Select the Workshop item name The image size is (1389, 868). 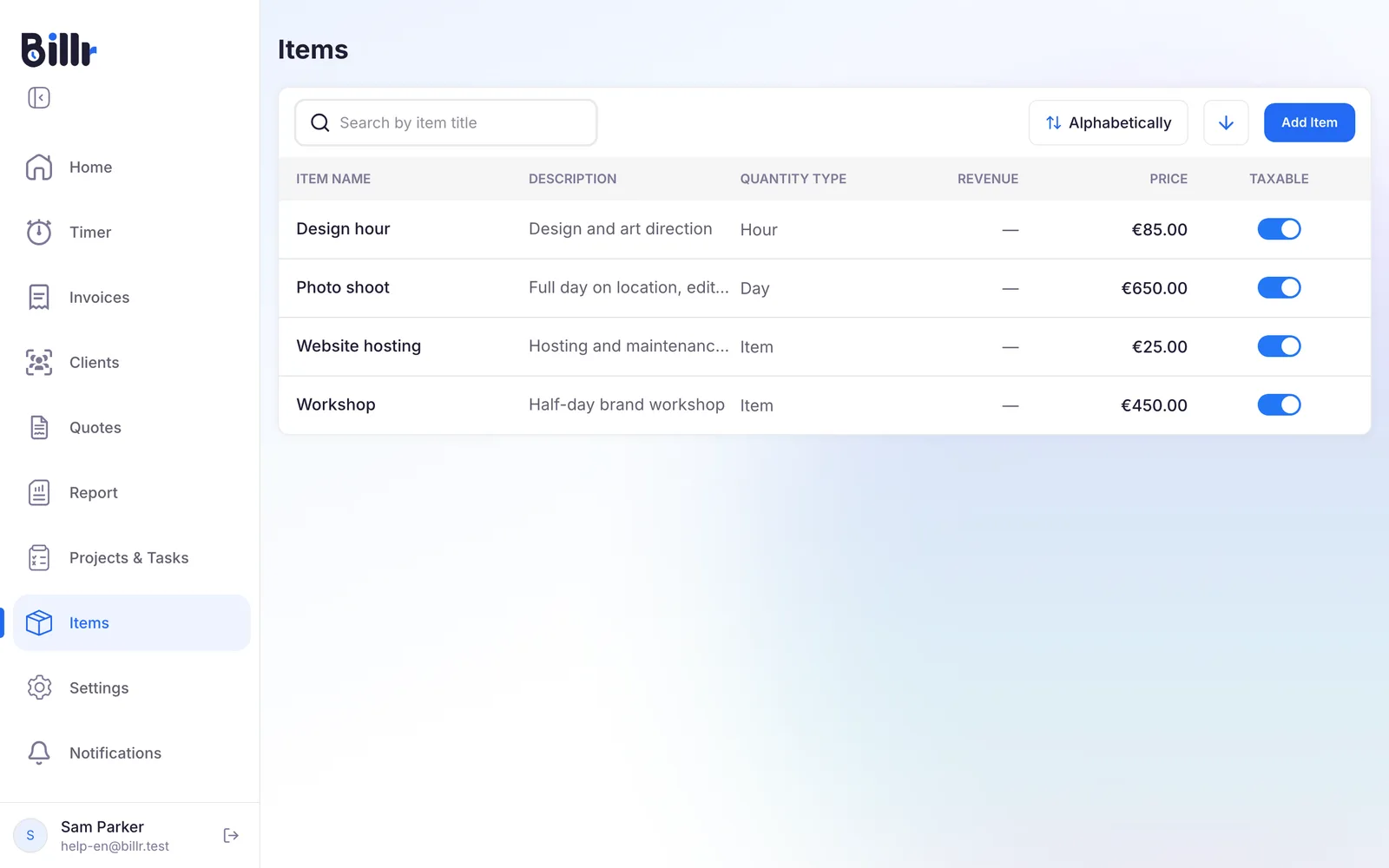pyautogui.click(x=336, y=404)
